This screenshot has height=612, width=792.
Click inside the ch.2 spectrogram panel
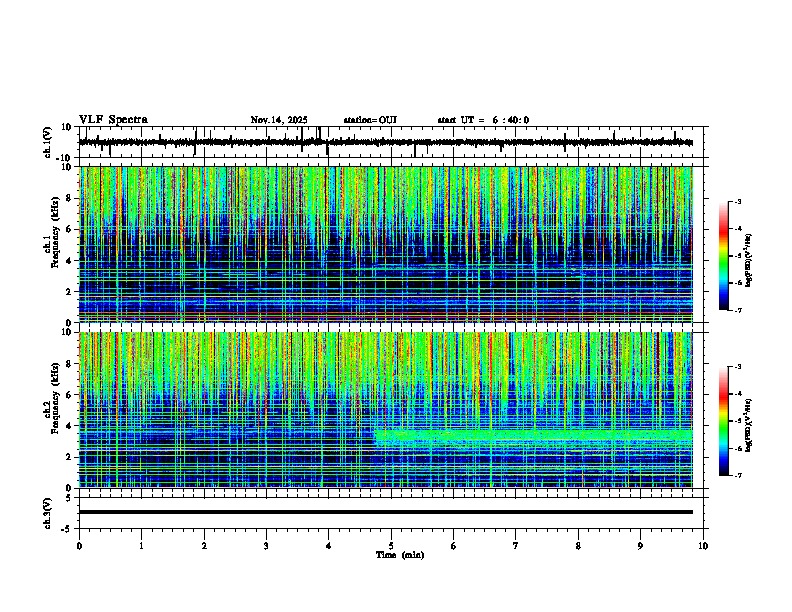(x=386, y=410)
